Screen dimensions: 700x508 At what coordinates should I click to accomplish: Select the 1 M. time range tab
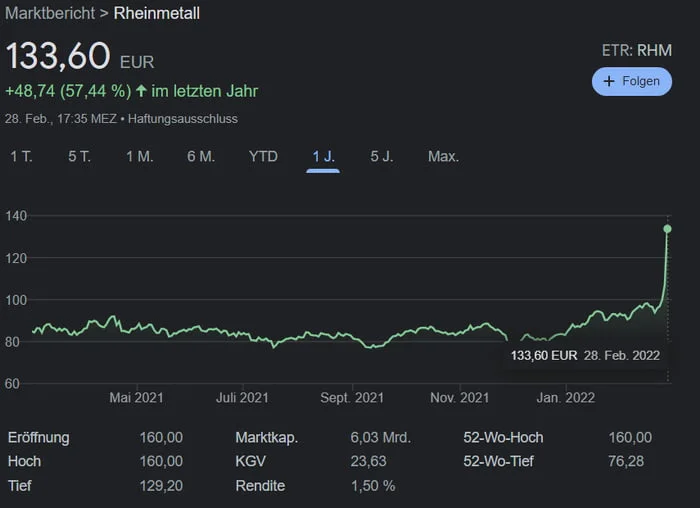tap(140, 156)
